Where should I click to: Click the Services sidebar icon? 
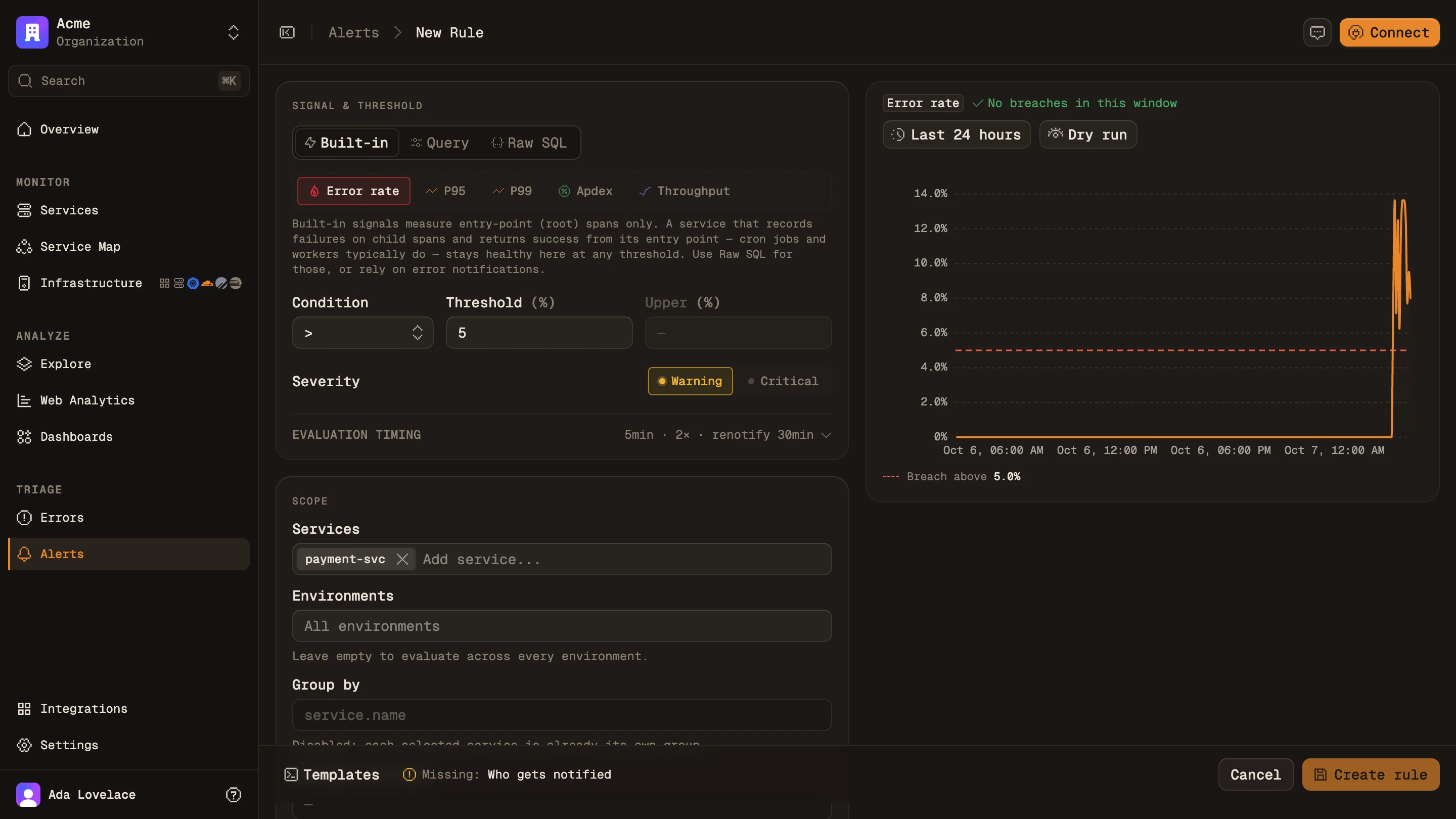(x=24, y=210)
